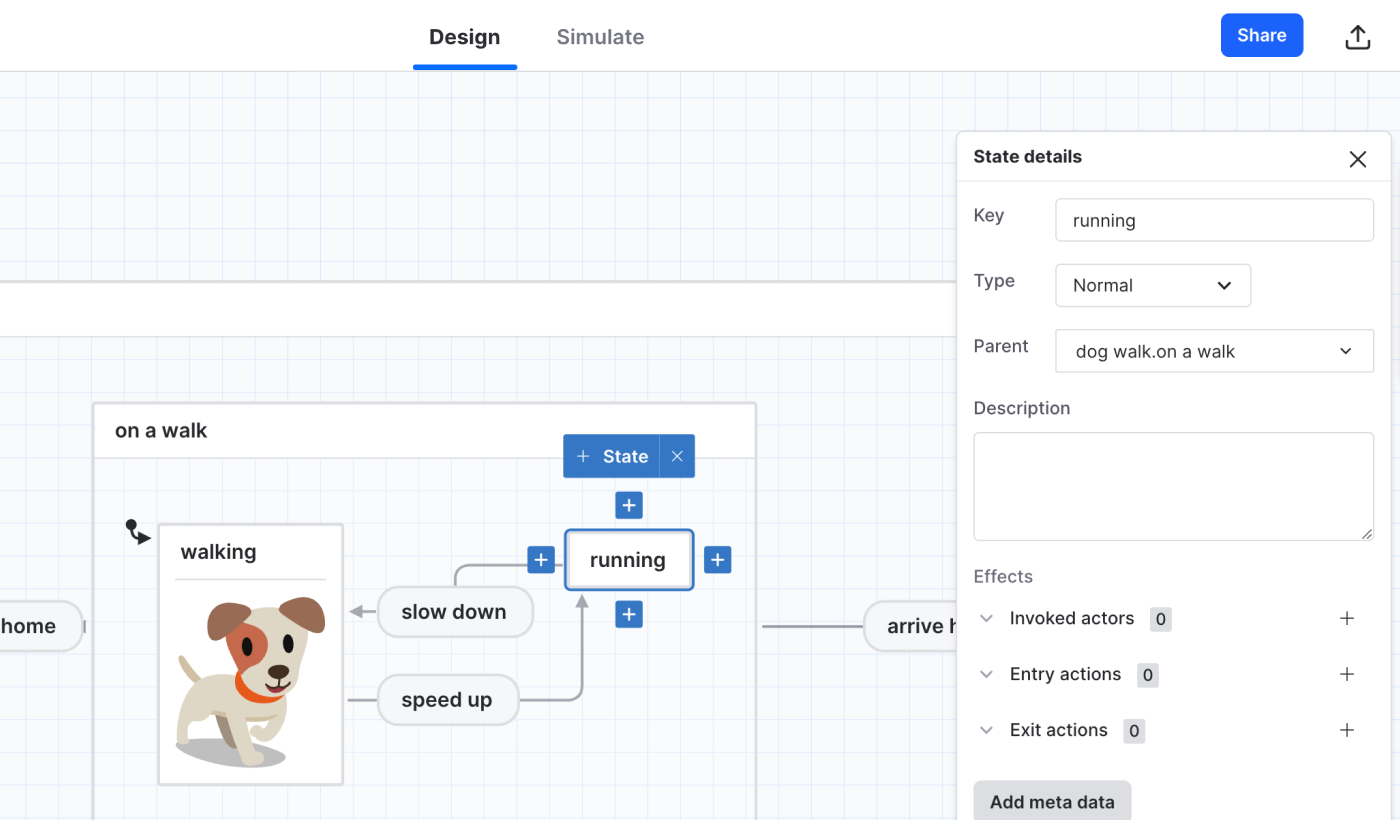Select the speed up transition
Screen dimensions: 1400x820
[x=447, y=700]
